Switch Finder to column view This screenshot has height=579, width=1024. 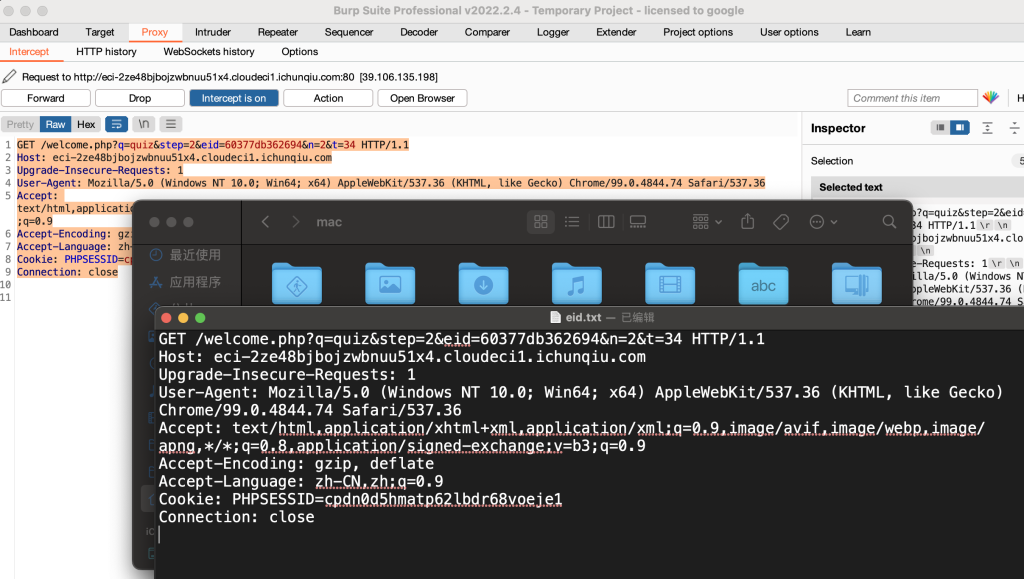606,222
